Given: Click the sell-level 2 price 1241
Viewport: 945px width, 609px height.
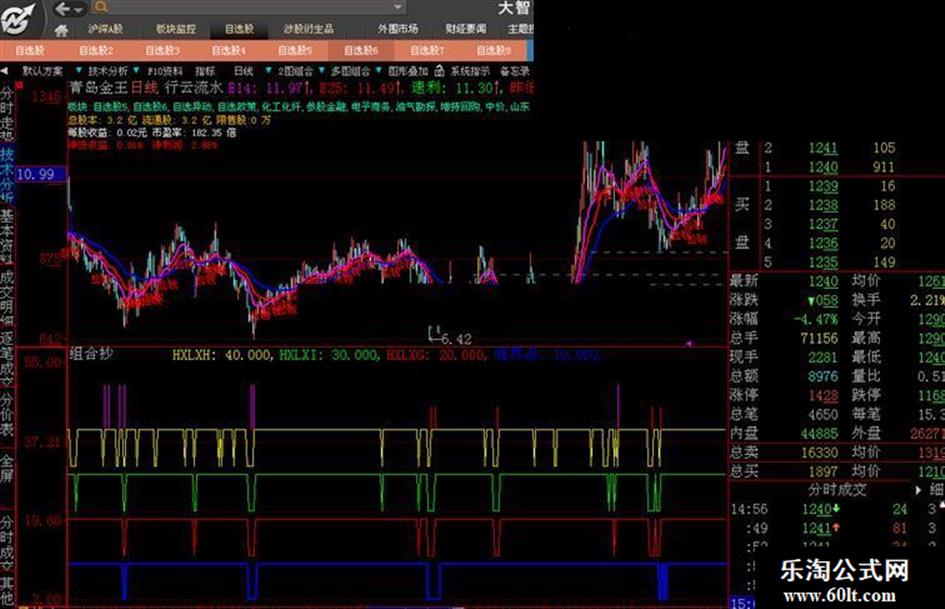Looking at the screenshot, I should [x=823, y=148].
